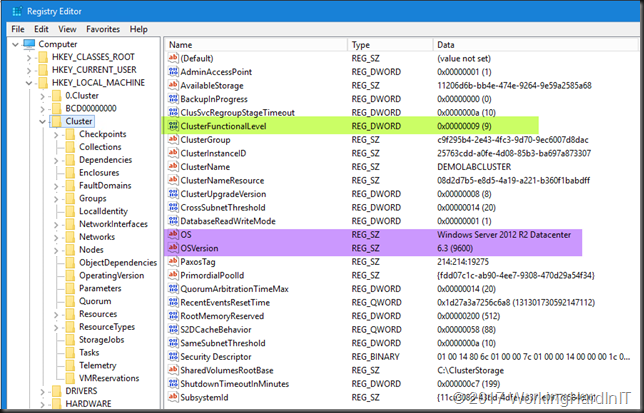Expand the Checkpoints subkey
This screenshot has height=413, width=644.
(x=56, y=135)
